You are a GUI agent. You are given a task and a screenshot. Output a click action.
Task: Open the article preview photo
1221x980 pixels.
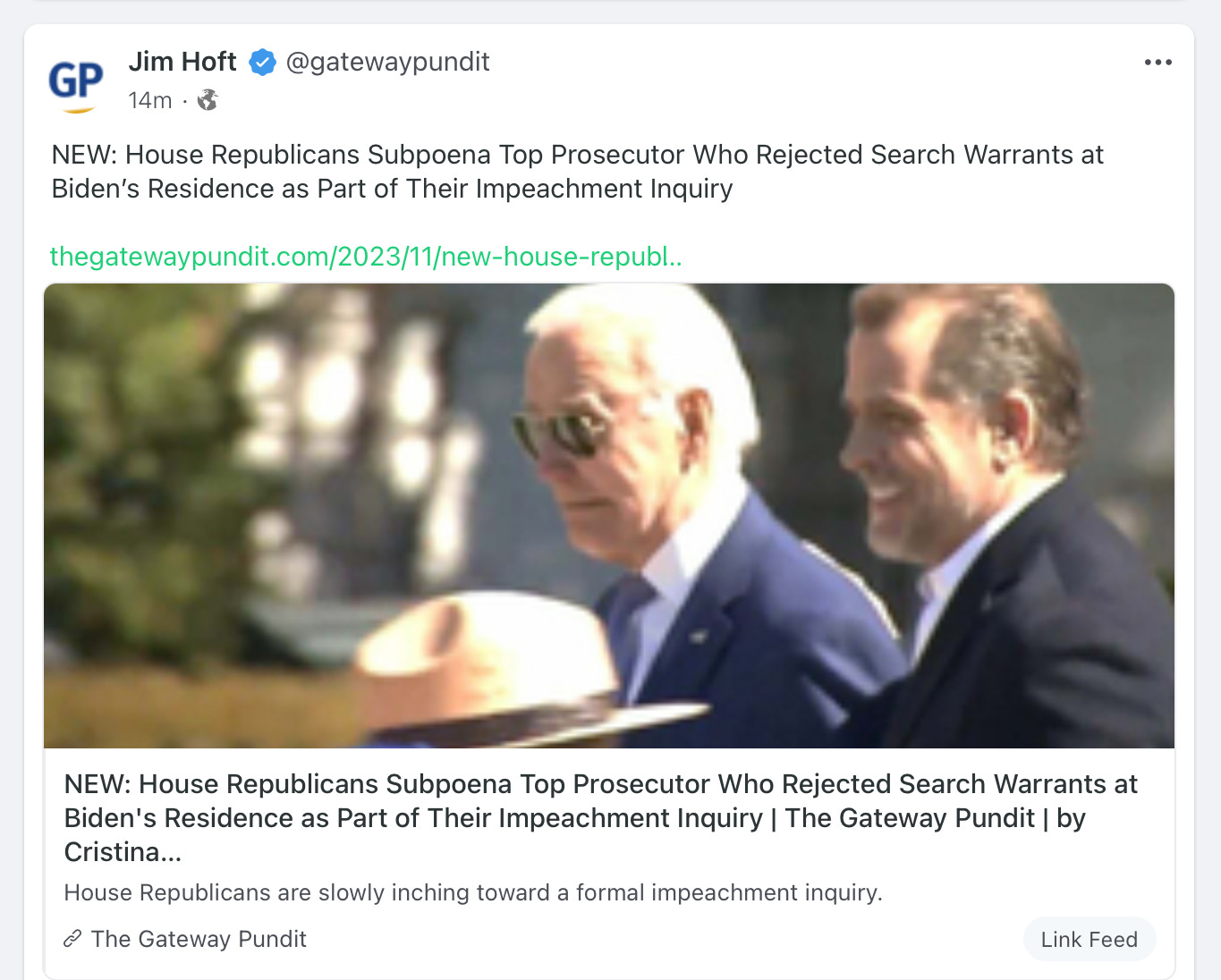tap(609, 516)
